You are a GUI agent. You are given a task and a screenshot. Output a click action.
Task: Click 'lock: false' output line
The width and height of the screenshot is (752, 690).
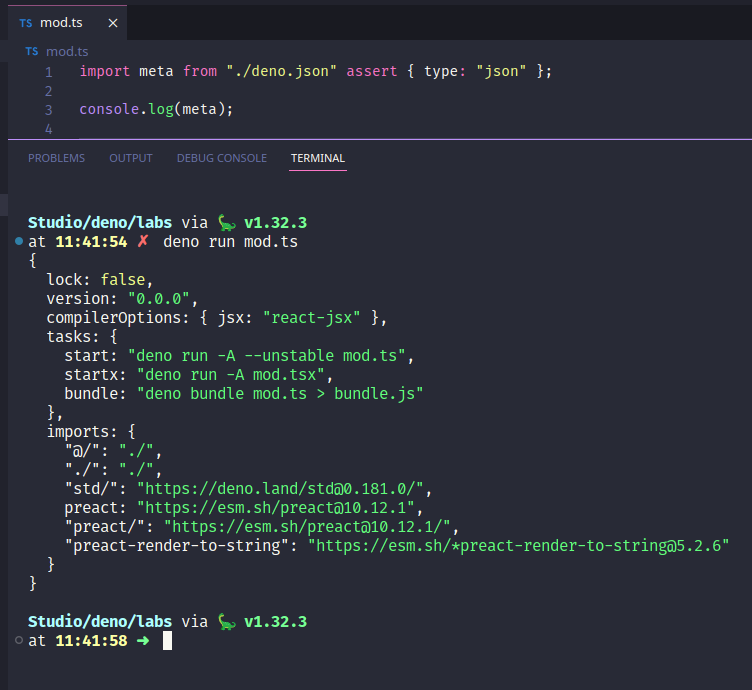click(100, 280)
